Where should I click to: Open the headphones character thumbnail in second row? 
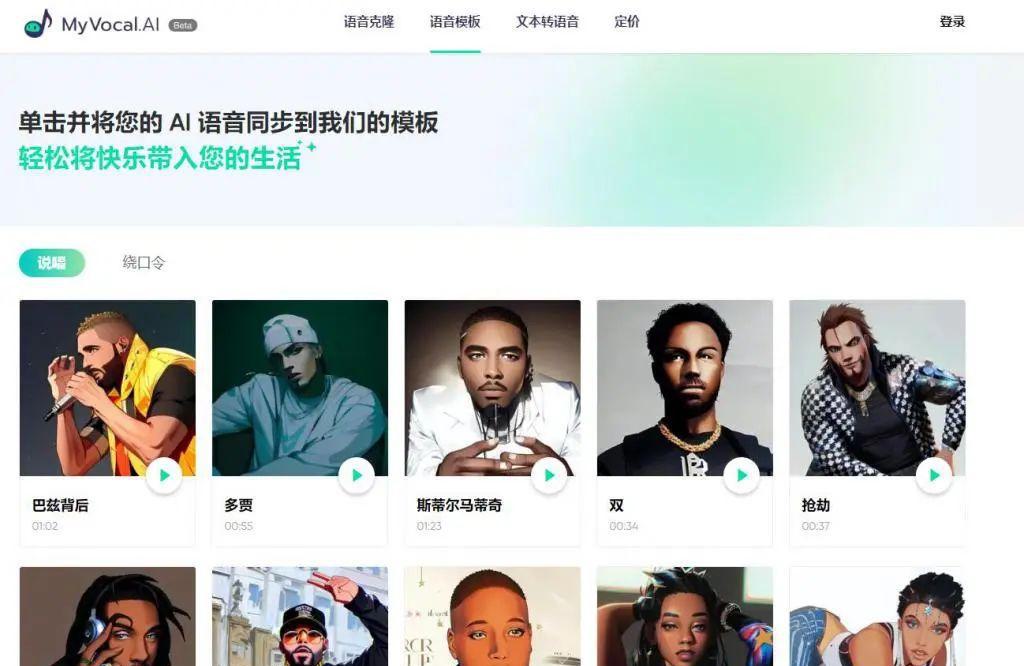click(x=108, y=616)
